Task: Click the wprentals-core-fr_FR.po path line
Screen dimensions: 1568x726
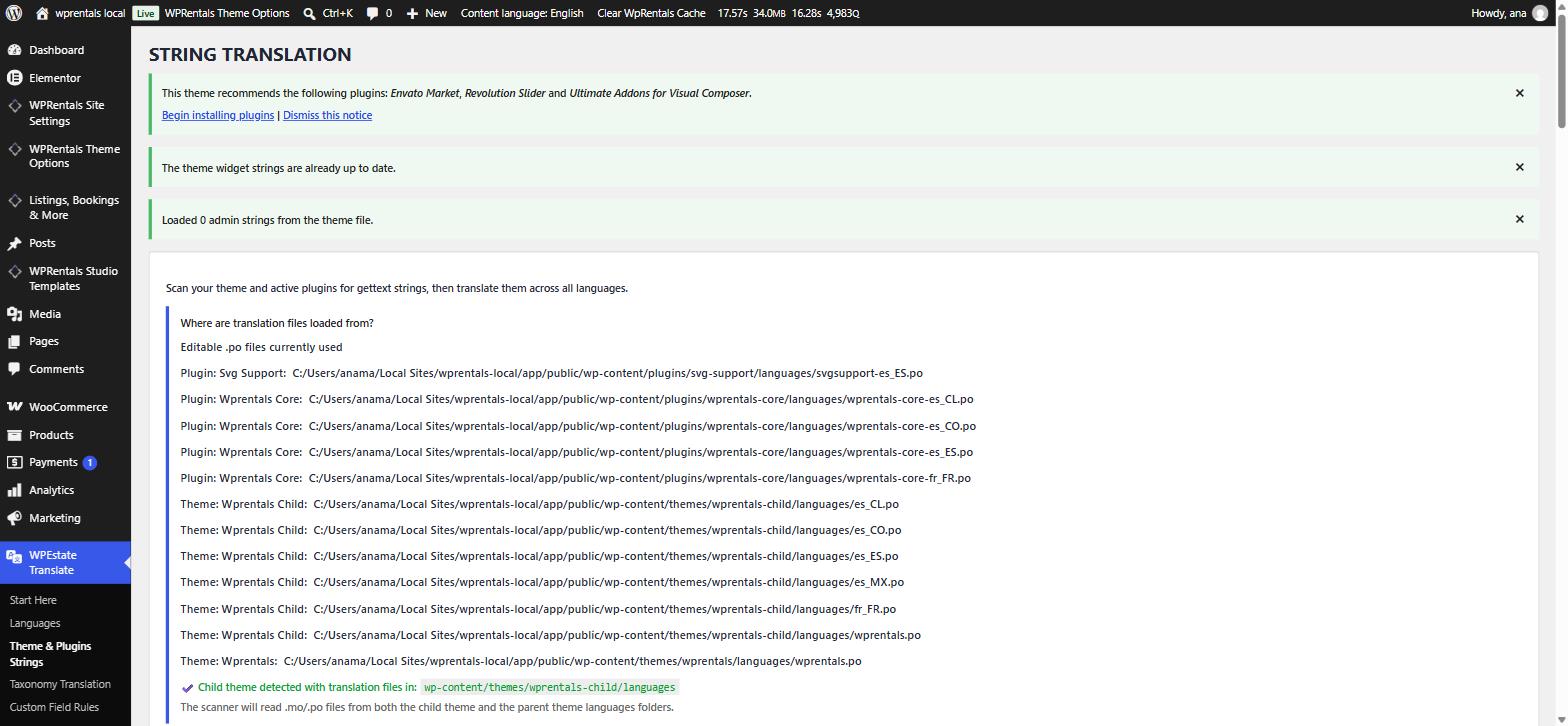Action: (x=576, y=478)
